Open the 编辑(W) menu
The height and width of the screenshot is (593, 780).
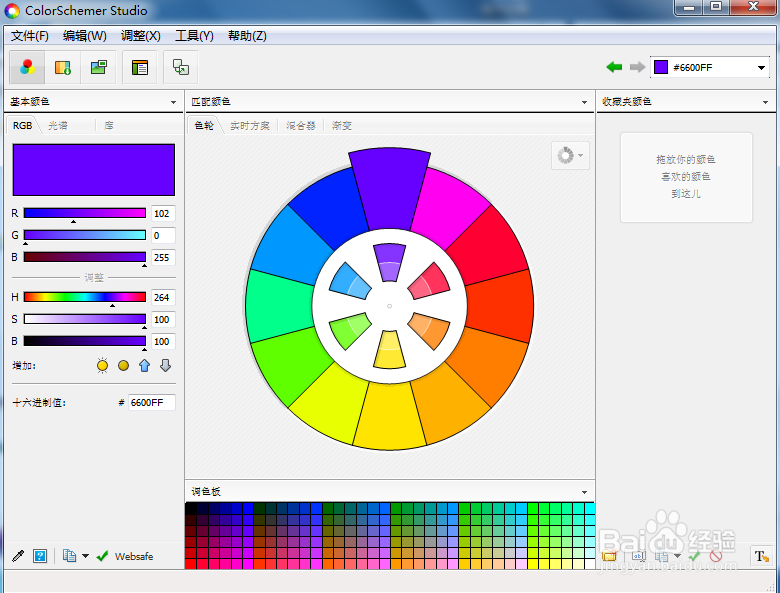[85, 36]
